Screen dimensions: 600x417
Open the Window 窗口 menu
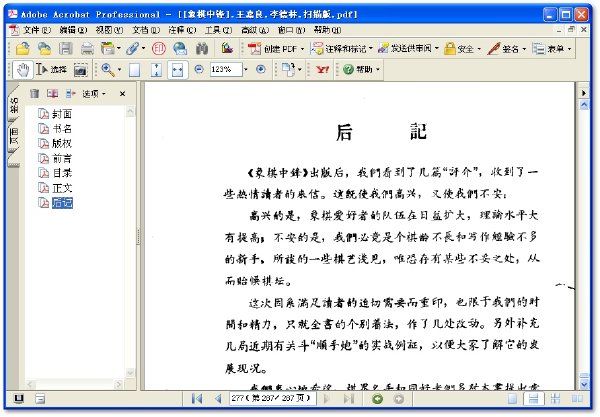tap(291, 30)
